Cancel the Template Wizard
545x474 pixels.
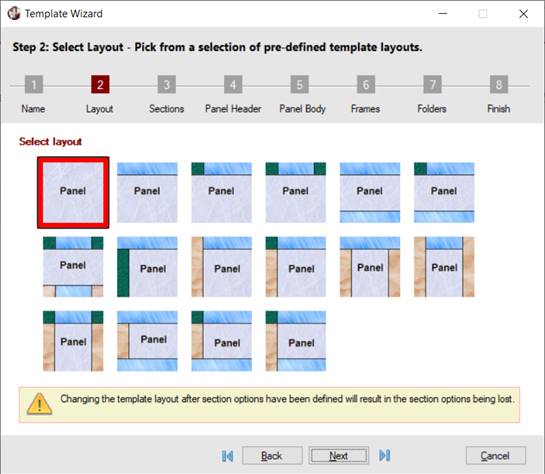[496, 456]
